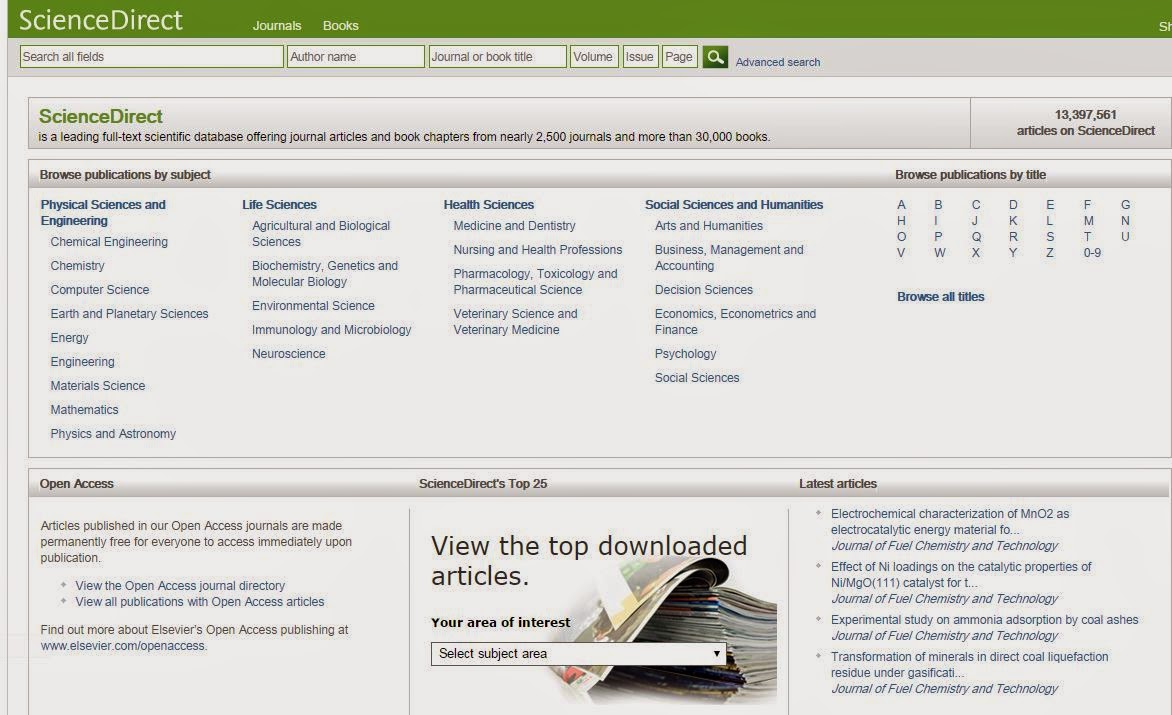
Task: Click the ScienceDirect logo
Action: (x=100, y=20)
